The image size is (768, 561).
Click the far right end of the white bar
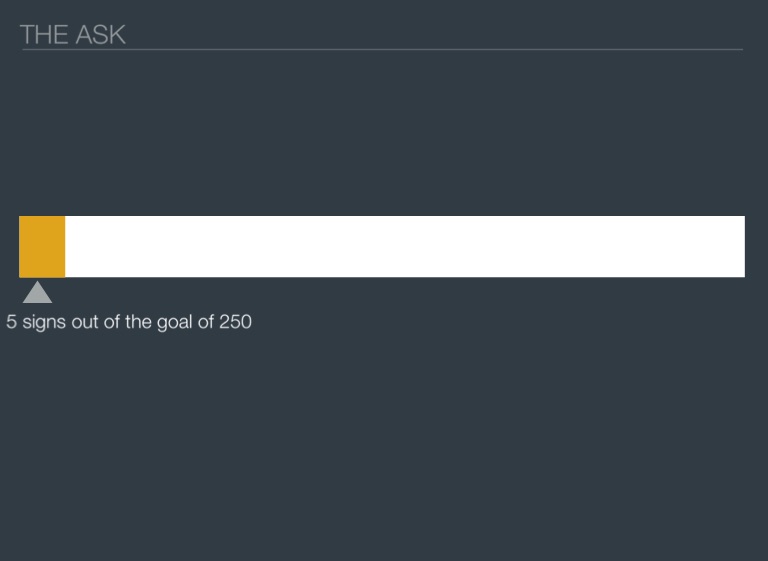pos(740,246)
